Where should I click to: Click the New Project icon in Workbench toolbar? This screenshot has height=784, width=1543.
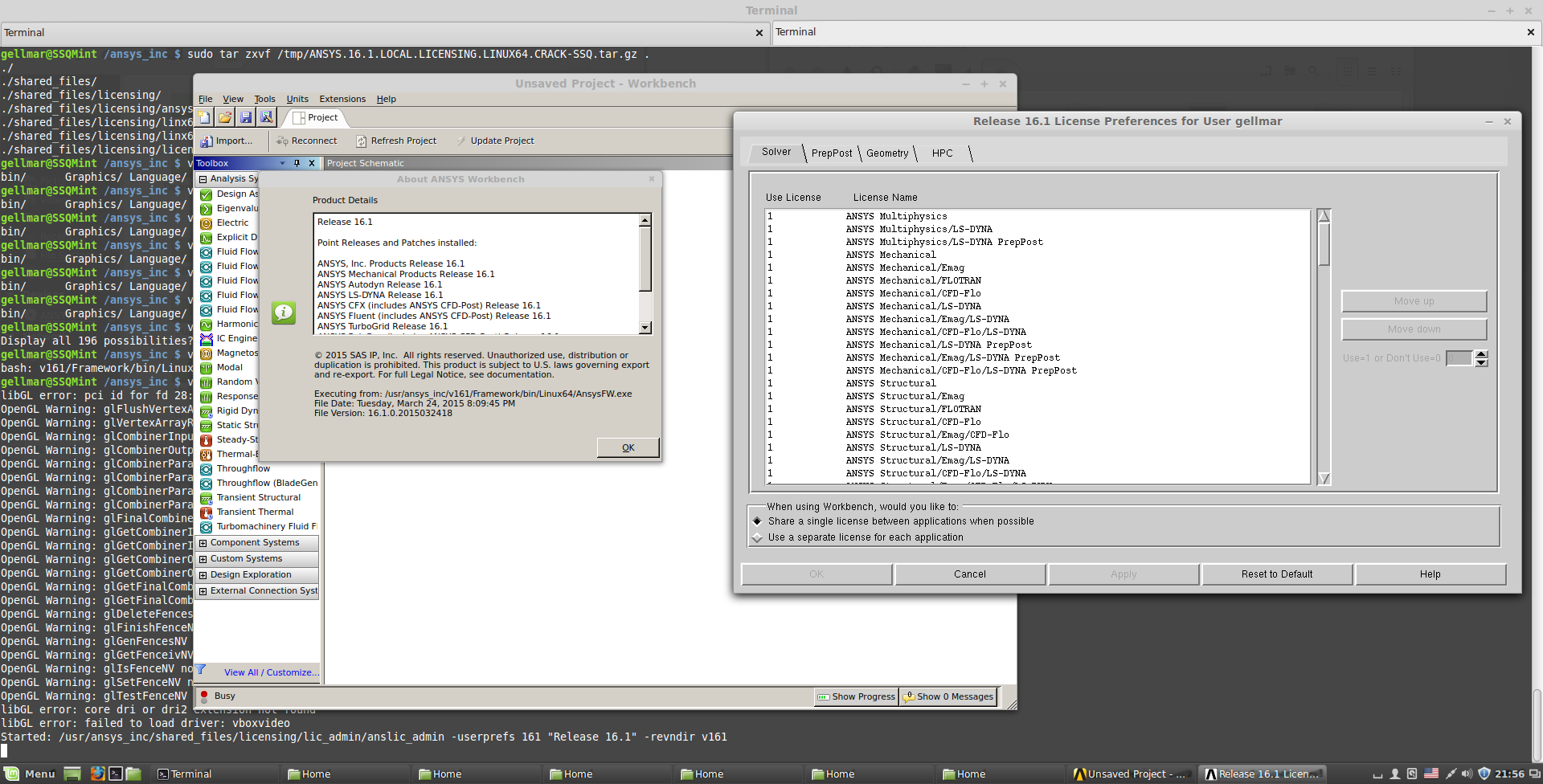tap(204, 118)
